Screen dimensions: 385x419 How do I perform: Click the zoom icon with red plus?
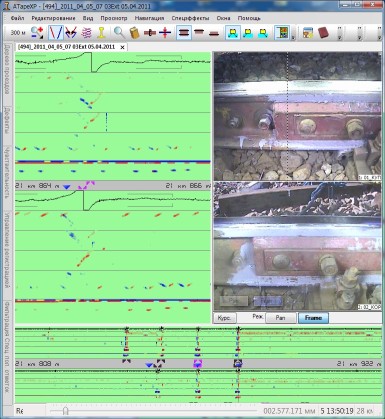37,32
